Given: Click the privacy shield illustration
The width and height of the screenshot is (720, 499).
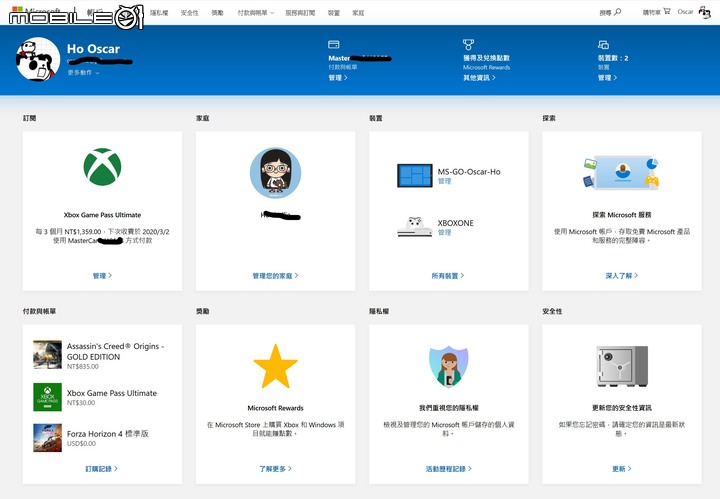Looking at the screenshot, I should point(449,367).
